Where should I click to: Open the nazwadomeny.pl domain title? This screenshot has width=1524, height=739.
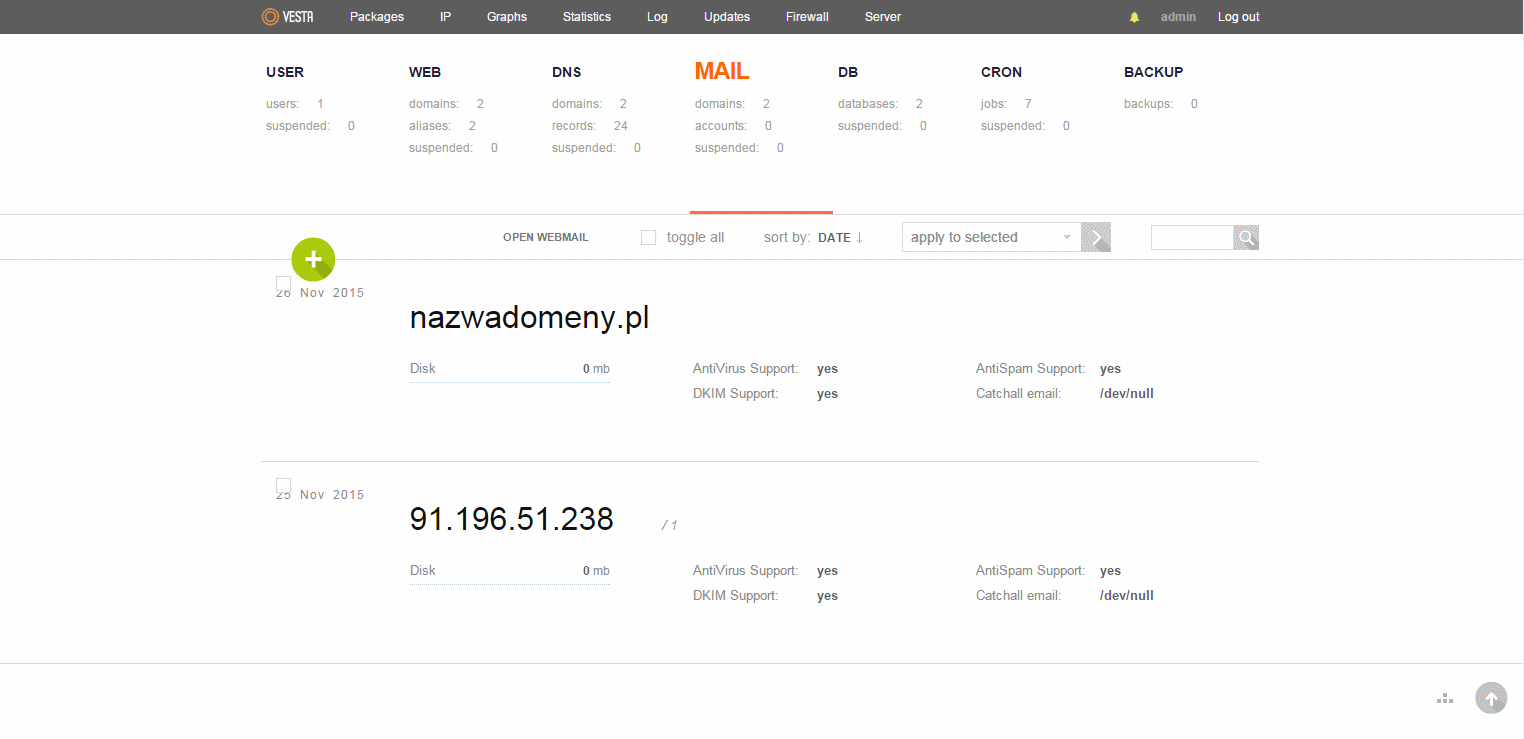(530, 318)
